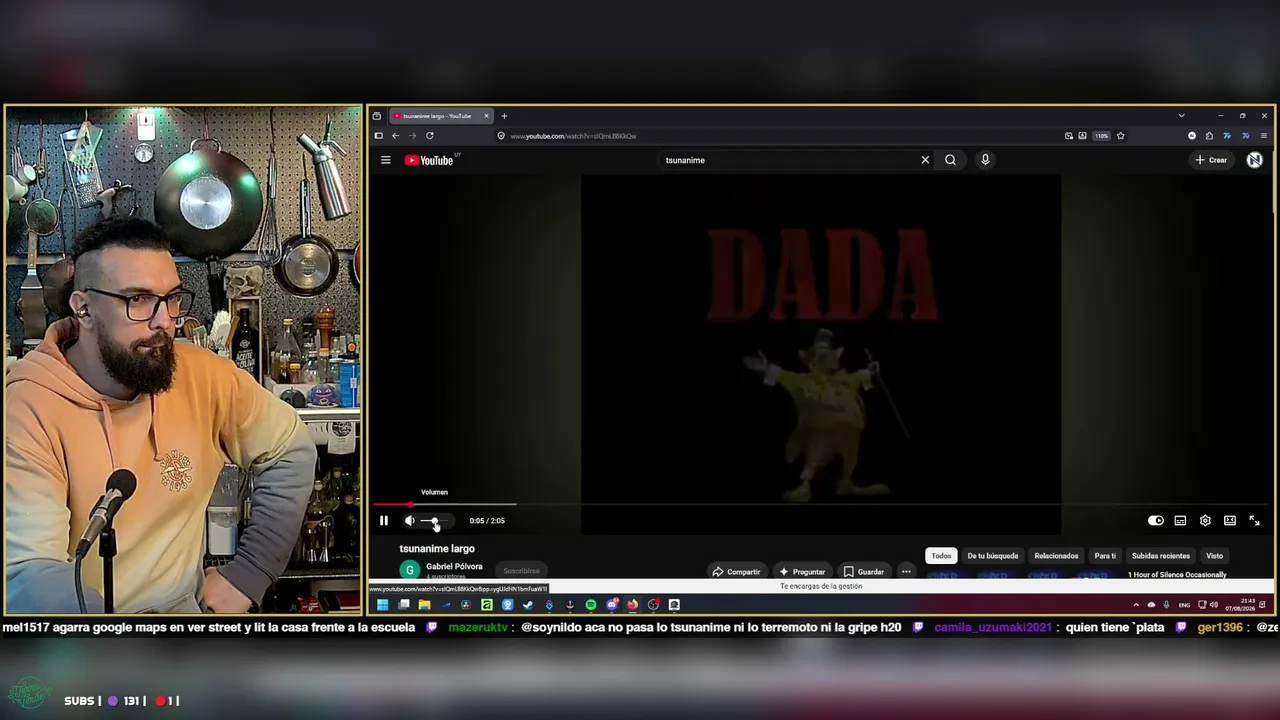The height and width of the screenshot is (720, 1280).
Task: Open the browser application menu
Action: [x=1264, y=136]
